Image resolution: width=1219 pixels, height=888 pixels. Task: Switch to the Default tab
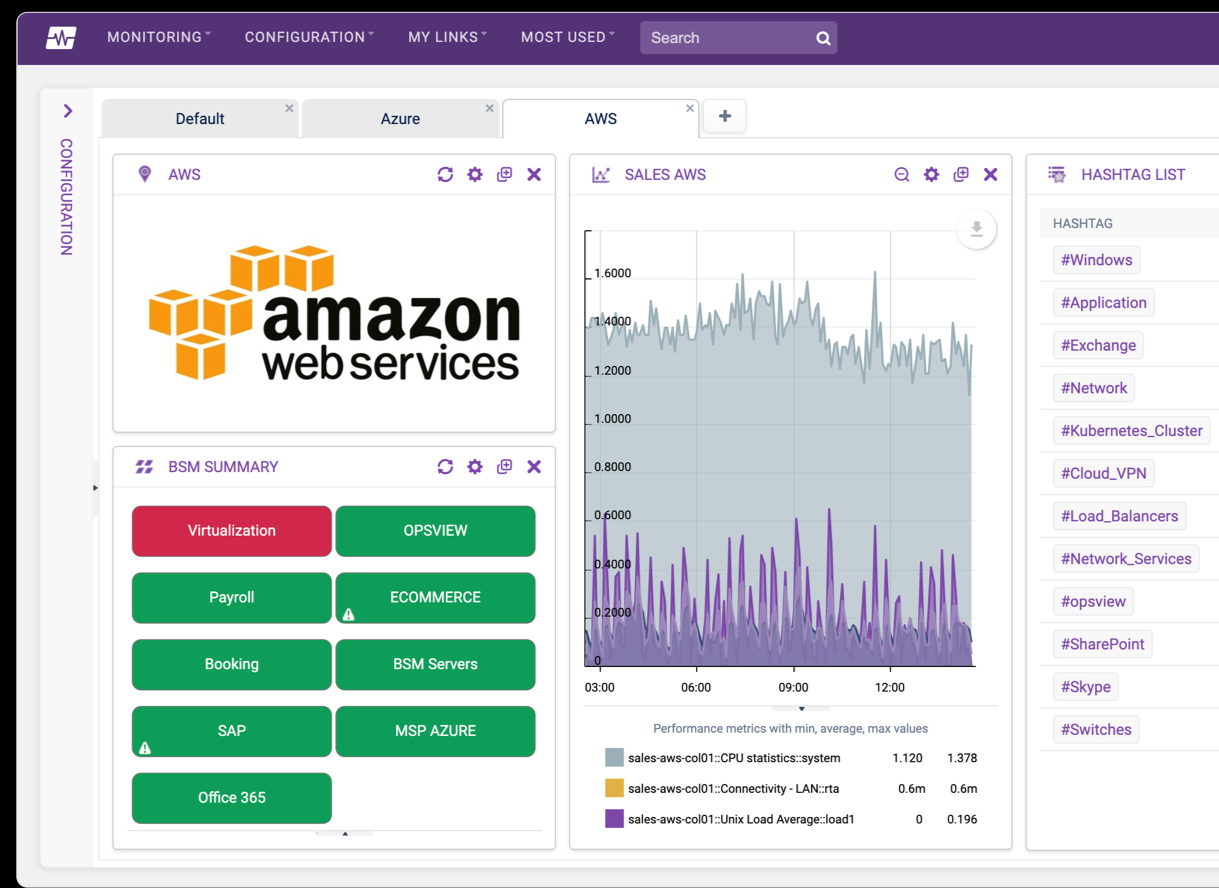[199, 118]
